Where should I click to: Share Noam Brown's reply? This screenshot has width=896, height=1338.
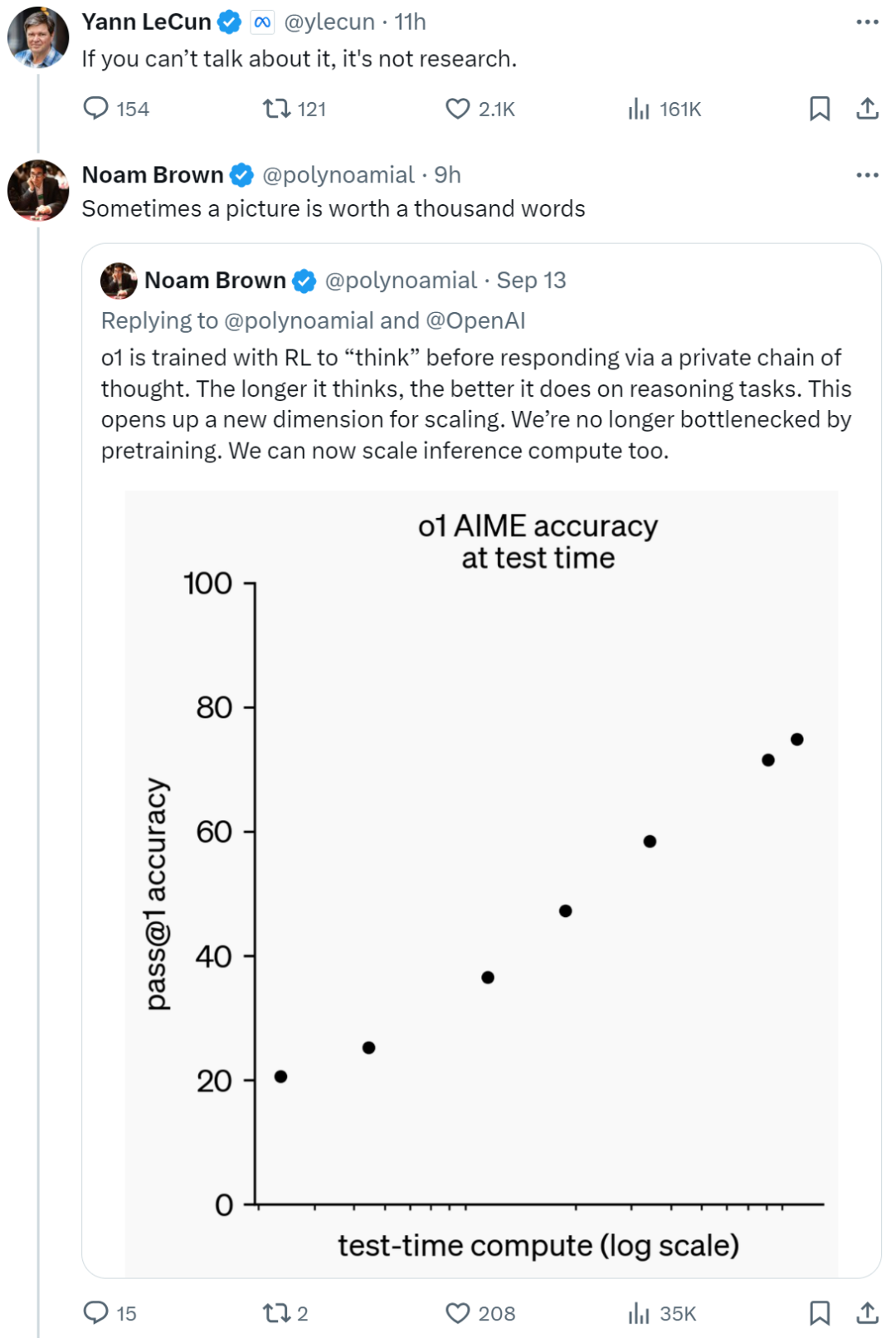point(866,1313)
